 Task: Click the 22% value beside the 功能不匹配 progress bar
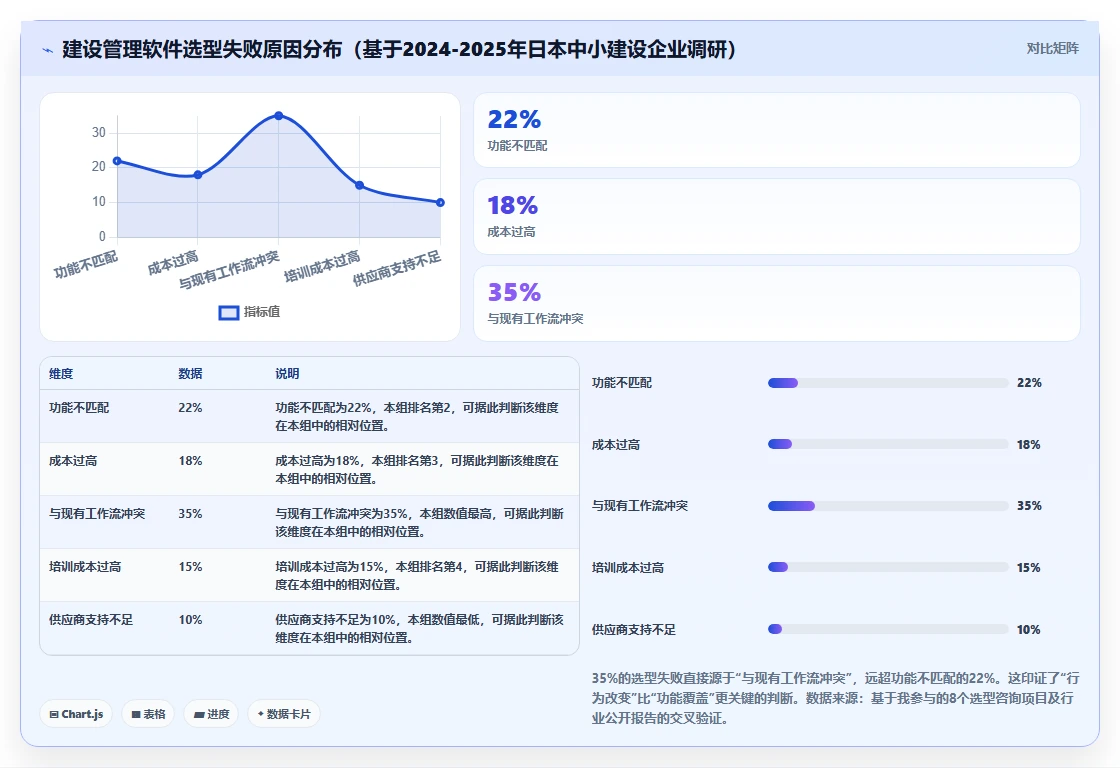click(1029, 383)
